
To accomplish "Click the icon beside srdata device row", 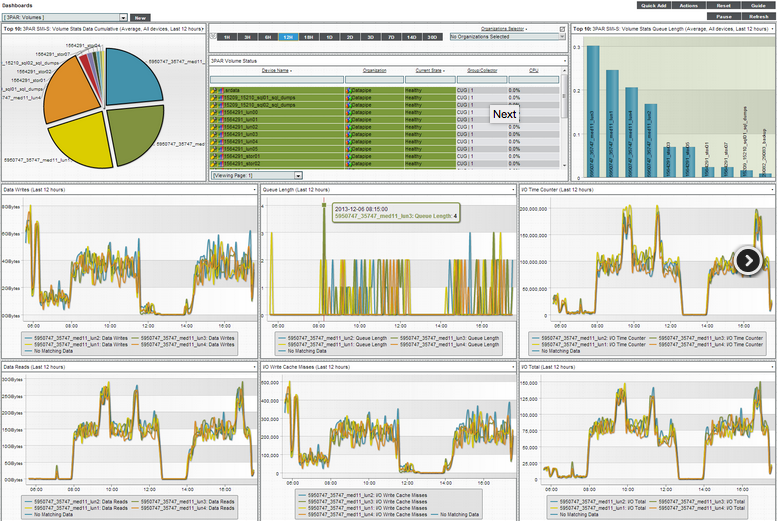I will coord(213,90).
